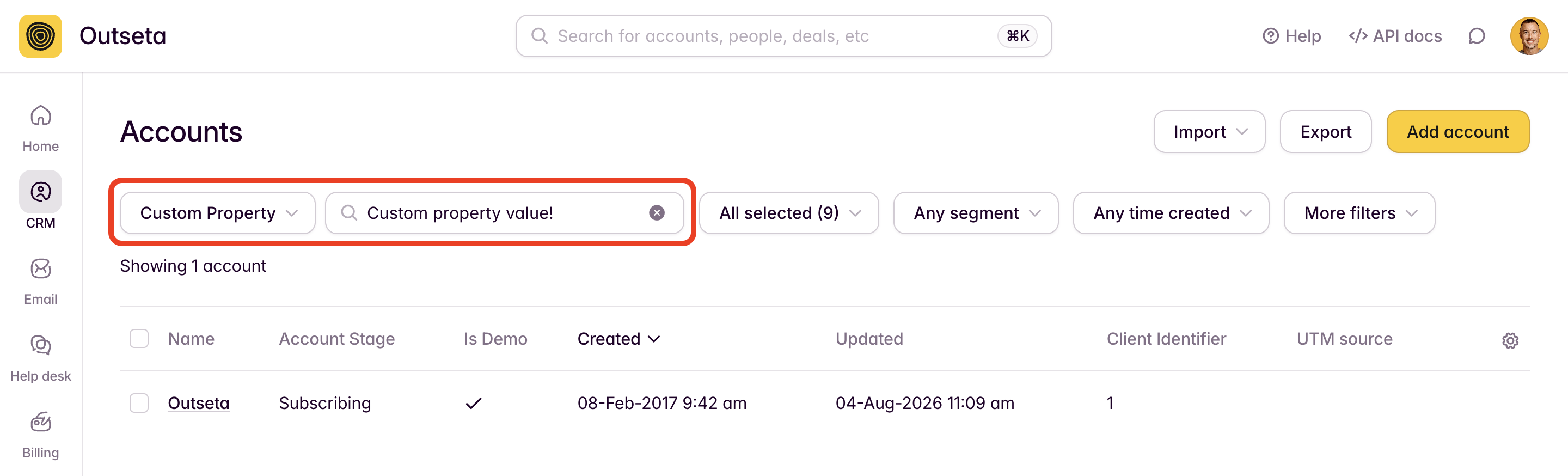Toggle the select-all accounts checkbox
The height and width of the screenshot is (476, 1568).
point(139,338)
